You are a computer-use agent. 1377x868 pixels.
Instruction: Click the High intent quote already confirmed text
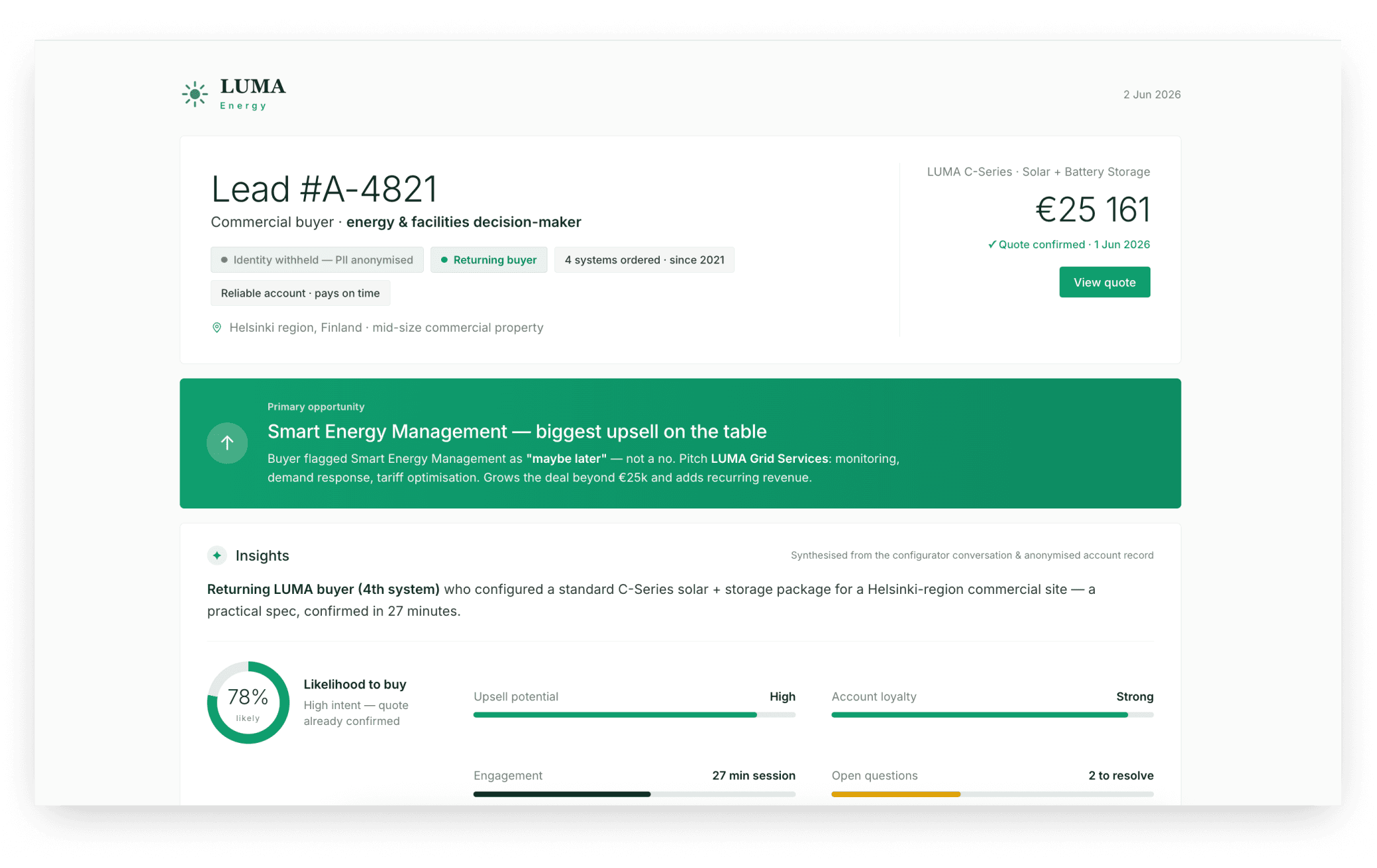point(356,713)
